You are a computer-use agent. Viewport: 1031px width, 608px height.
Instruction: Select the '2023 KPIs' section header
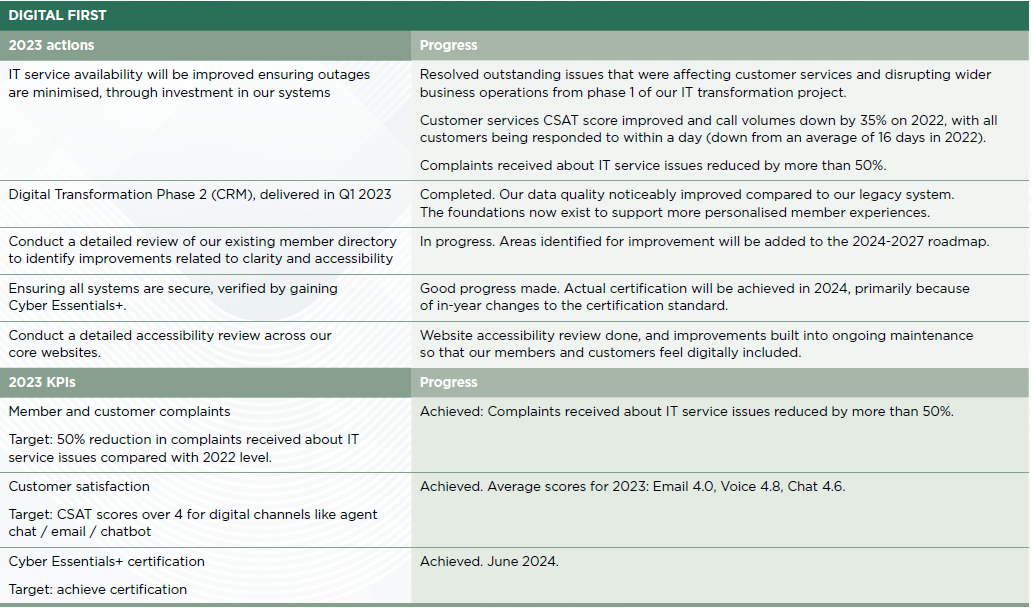pos(44,382)
